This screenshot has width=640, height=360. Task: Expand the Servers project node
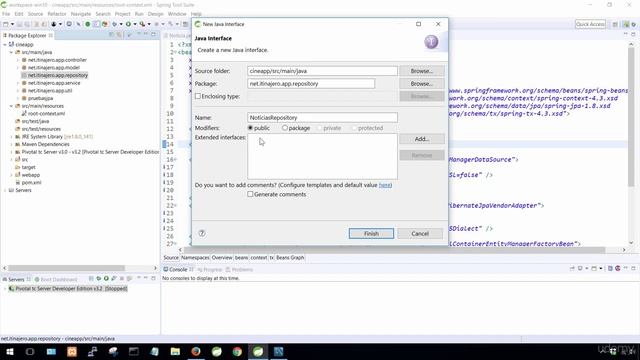[x=5, y=190]
